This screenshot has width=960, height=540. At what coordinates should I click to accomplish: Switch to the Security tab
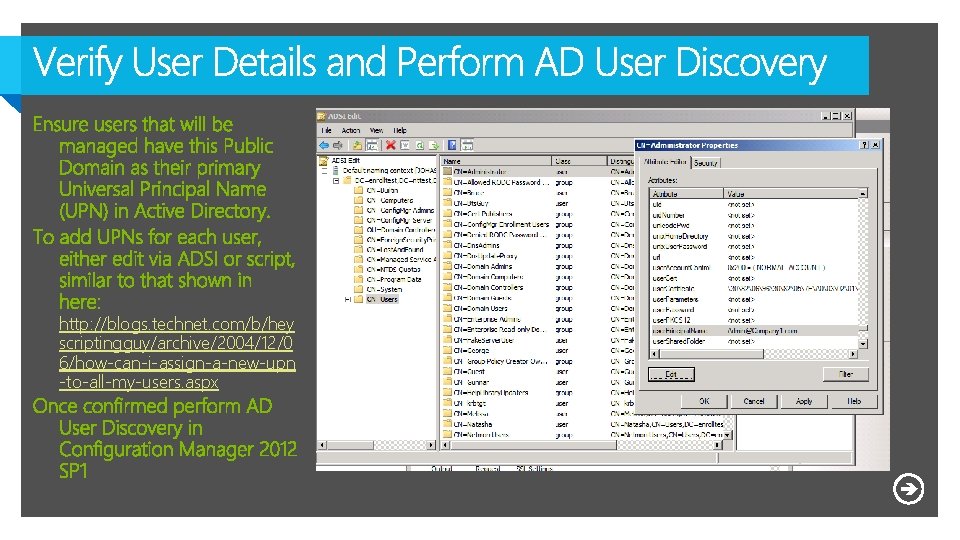[x=705, y=163]
